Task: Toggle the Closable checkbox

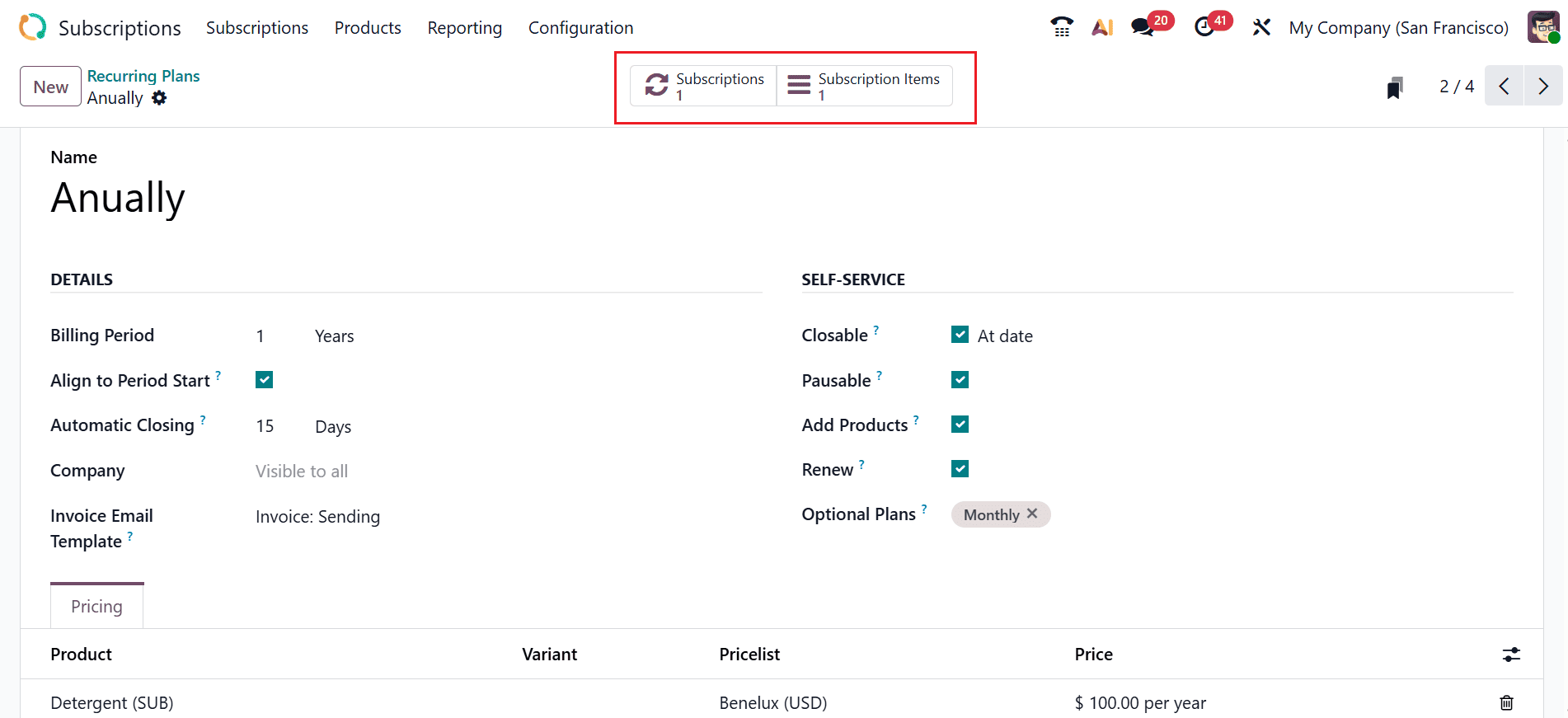Action: pyautogui.click(x=960, y=335)
